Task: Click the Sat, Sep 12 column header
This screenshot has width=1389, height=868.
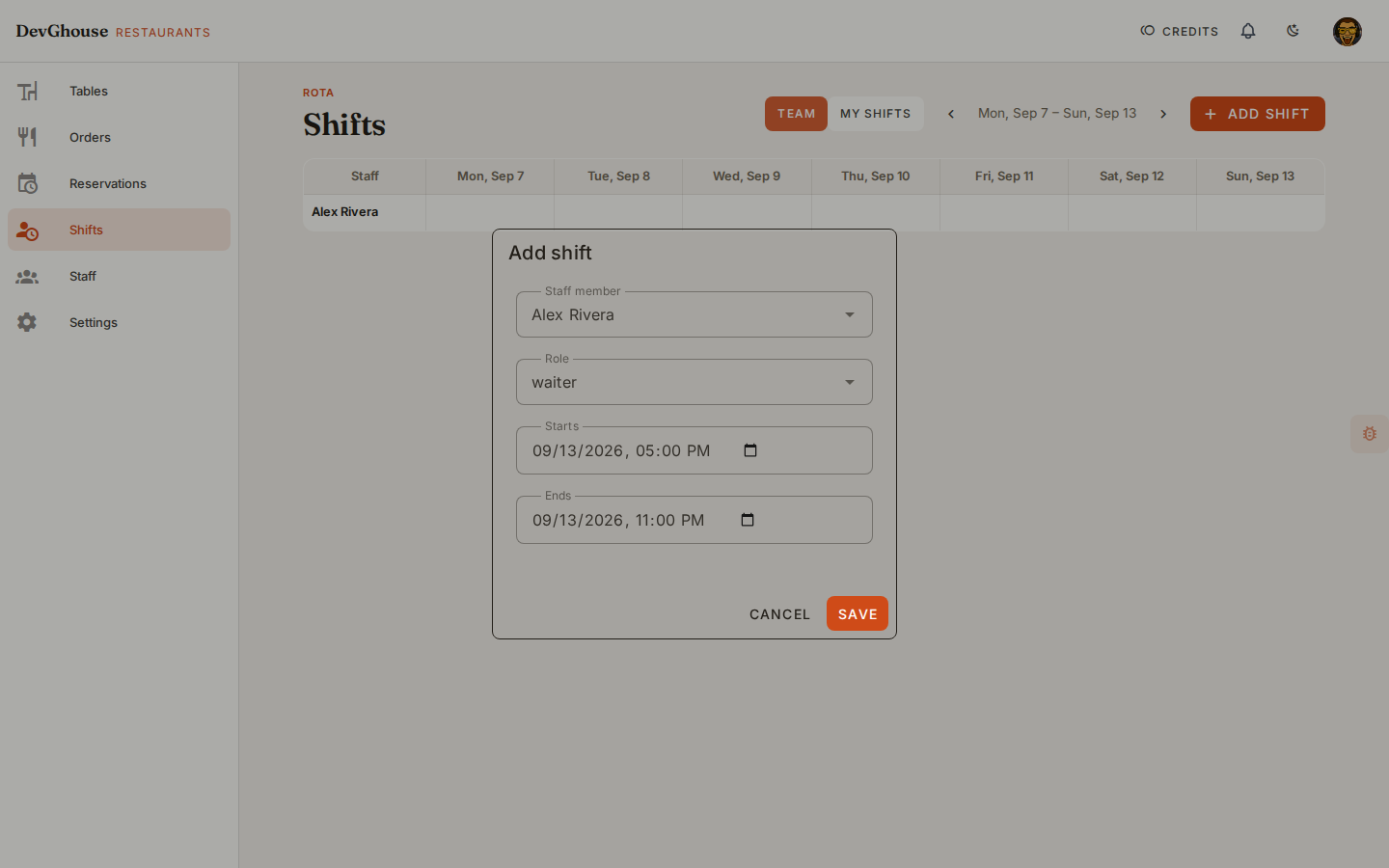Action: (1131, 176)
